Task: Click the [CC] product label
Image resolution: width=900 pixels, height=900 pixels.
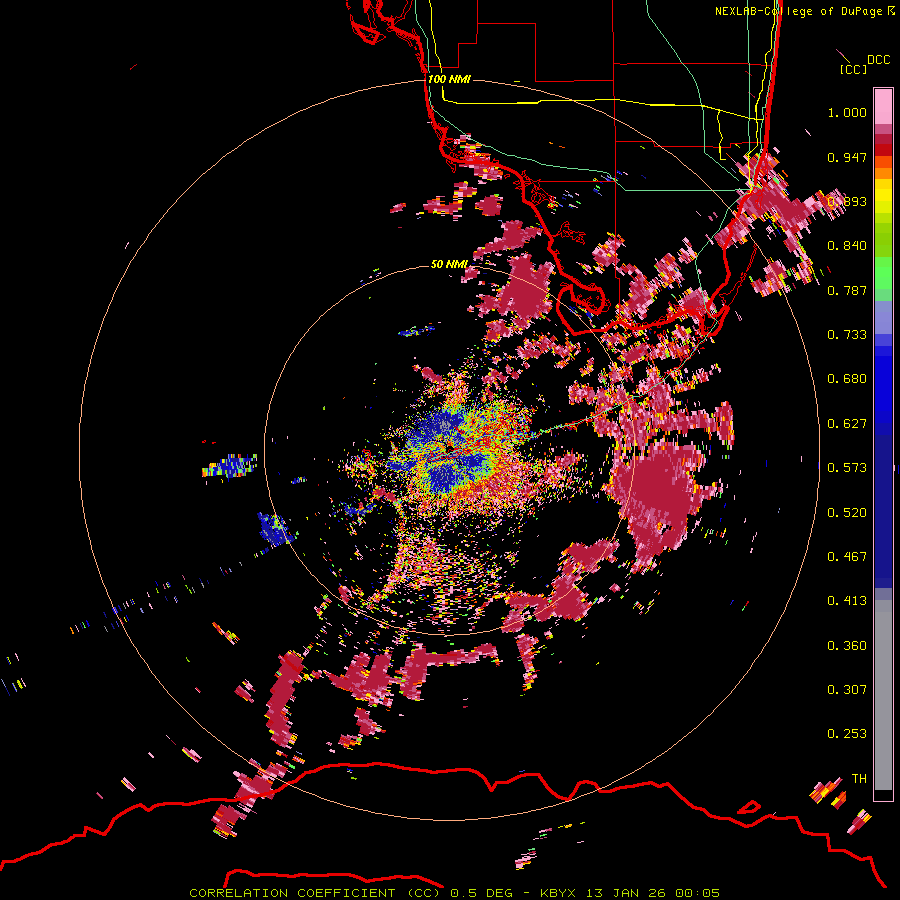Action: tap(853, 69)
